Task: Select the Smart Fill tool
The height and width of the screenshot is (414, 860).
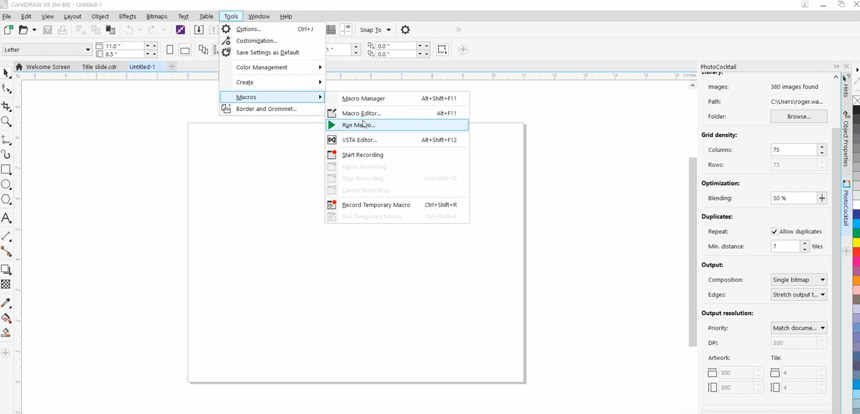Action: tap(6, 332)
